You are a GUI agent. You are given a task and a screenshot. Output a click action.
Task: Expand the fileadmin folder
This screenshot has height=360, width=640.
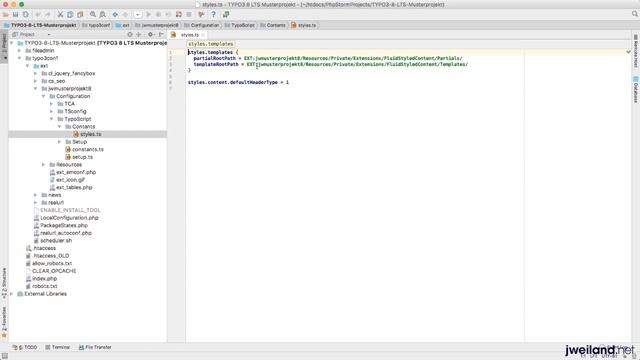[x=20, y=51]
